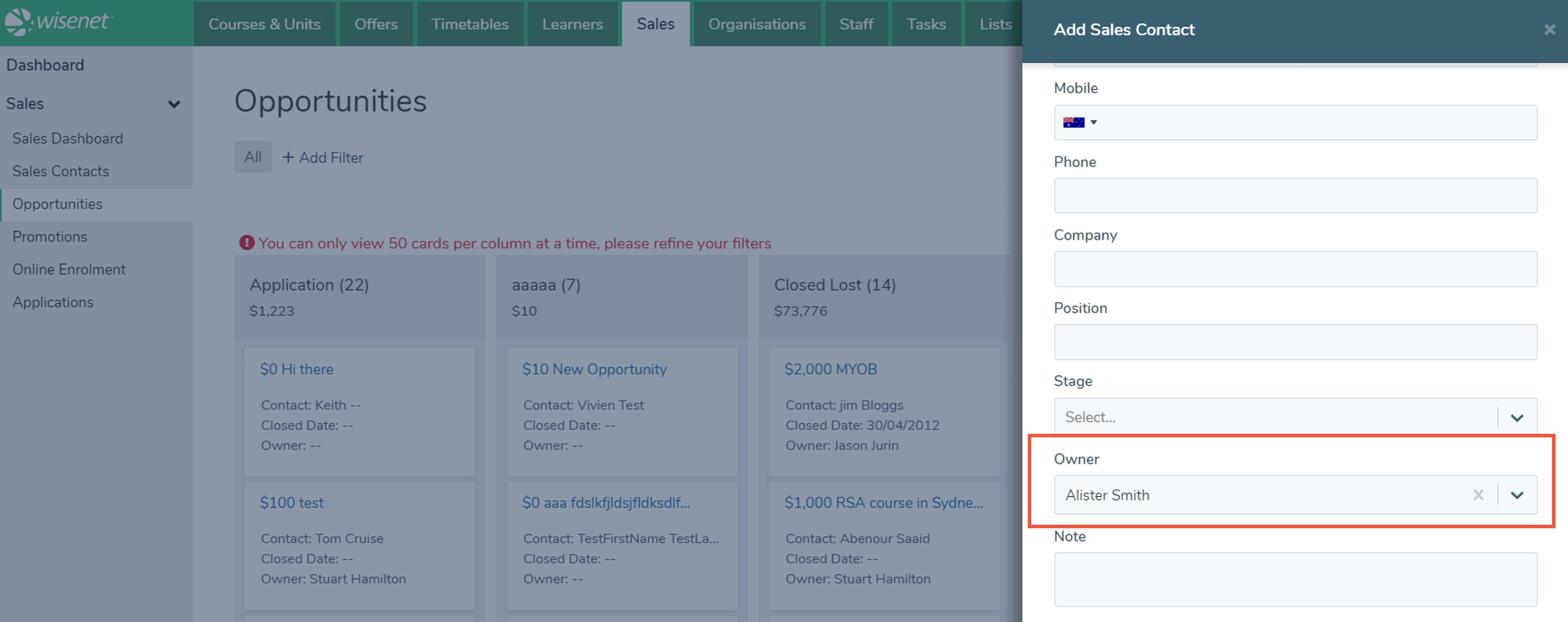Switch to the Staff tab
The image size is (1568, 622).
click(856, 24)
